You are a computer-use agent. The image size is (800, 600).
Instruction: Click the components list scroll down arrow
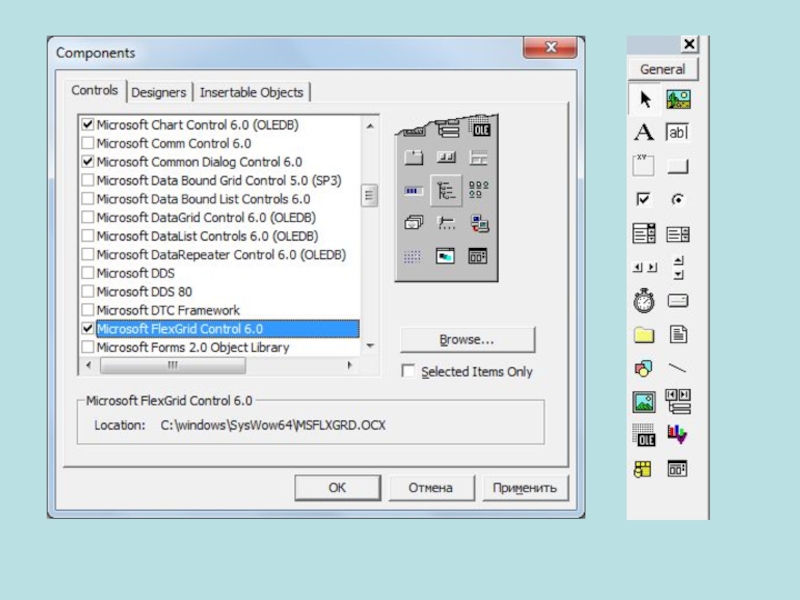[x=370, y=346]
